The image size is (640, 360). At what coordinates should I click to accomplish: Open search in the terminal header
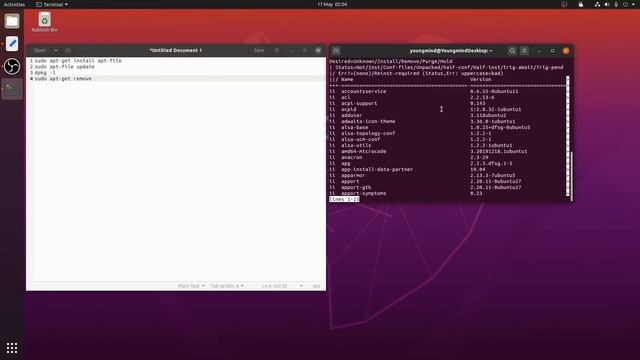512,51
